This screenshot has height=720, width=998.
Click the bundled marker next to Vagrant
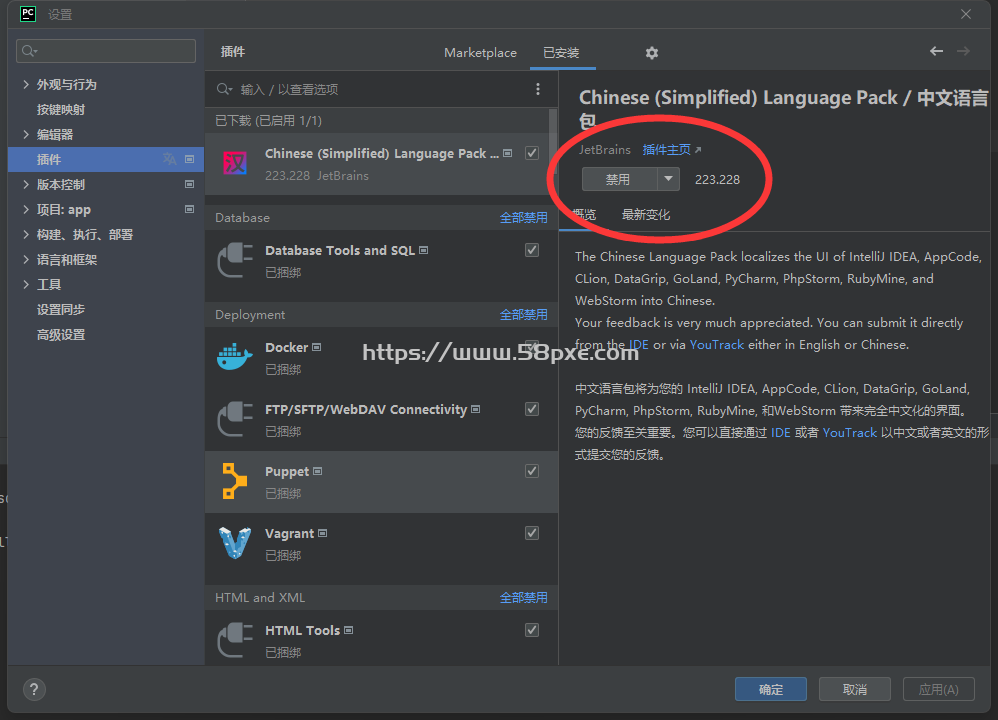323,533
